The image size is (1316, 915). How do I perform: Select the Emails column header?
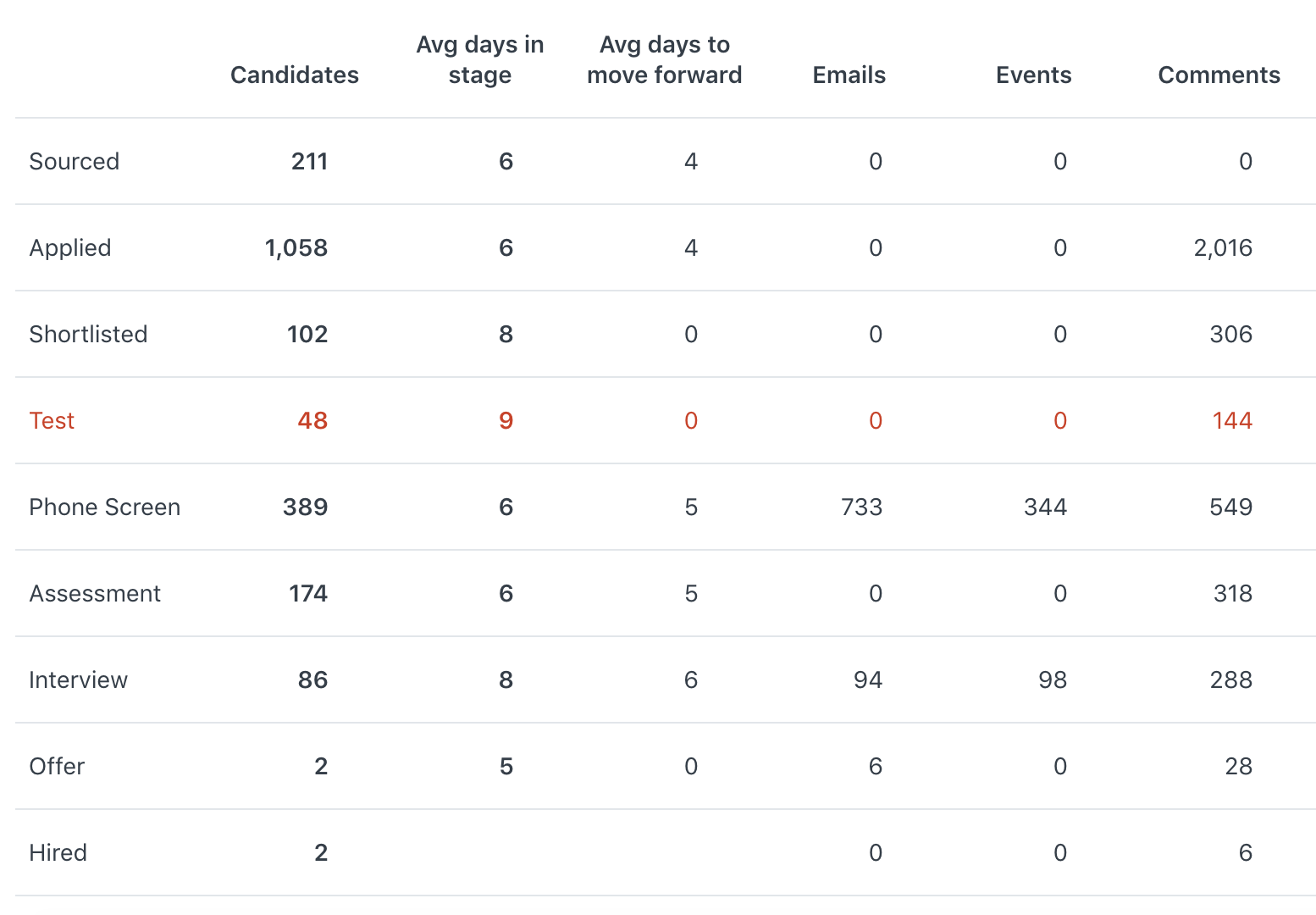point(849,75)
